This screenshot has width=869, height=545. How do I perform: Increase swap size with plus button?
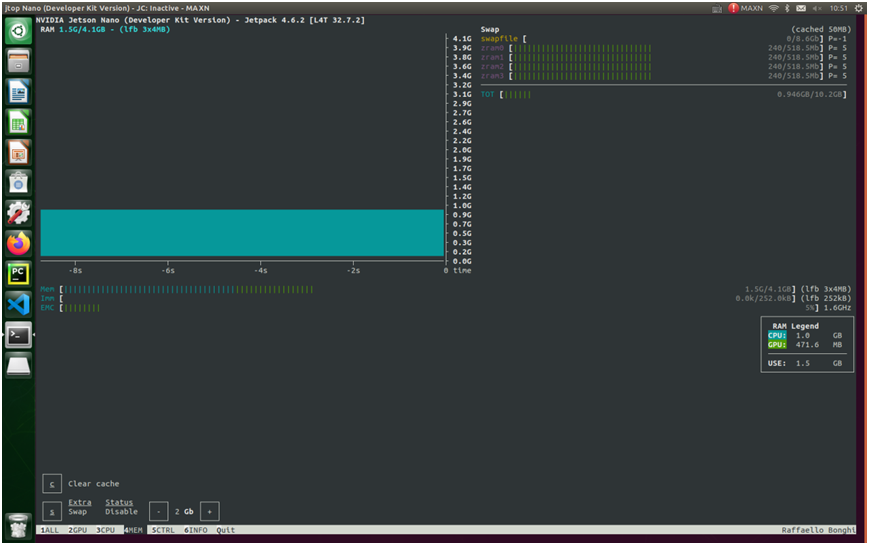pyautogui.click(x=209, y=511)
